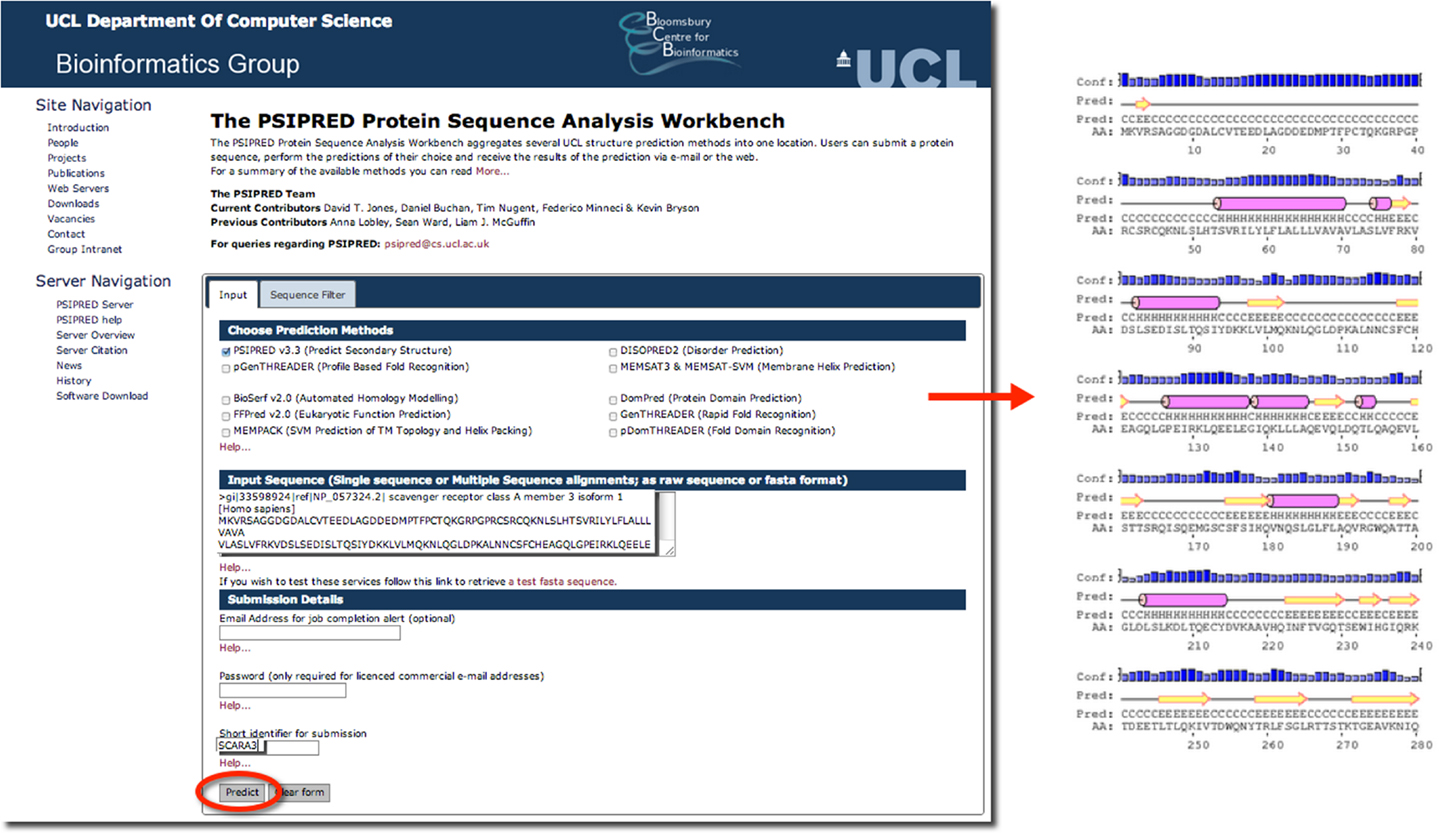
Task: Tick MEMPACK TM topology prediction checkbox
Action: tap(225, 431)
